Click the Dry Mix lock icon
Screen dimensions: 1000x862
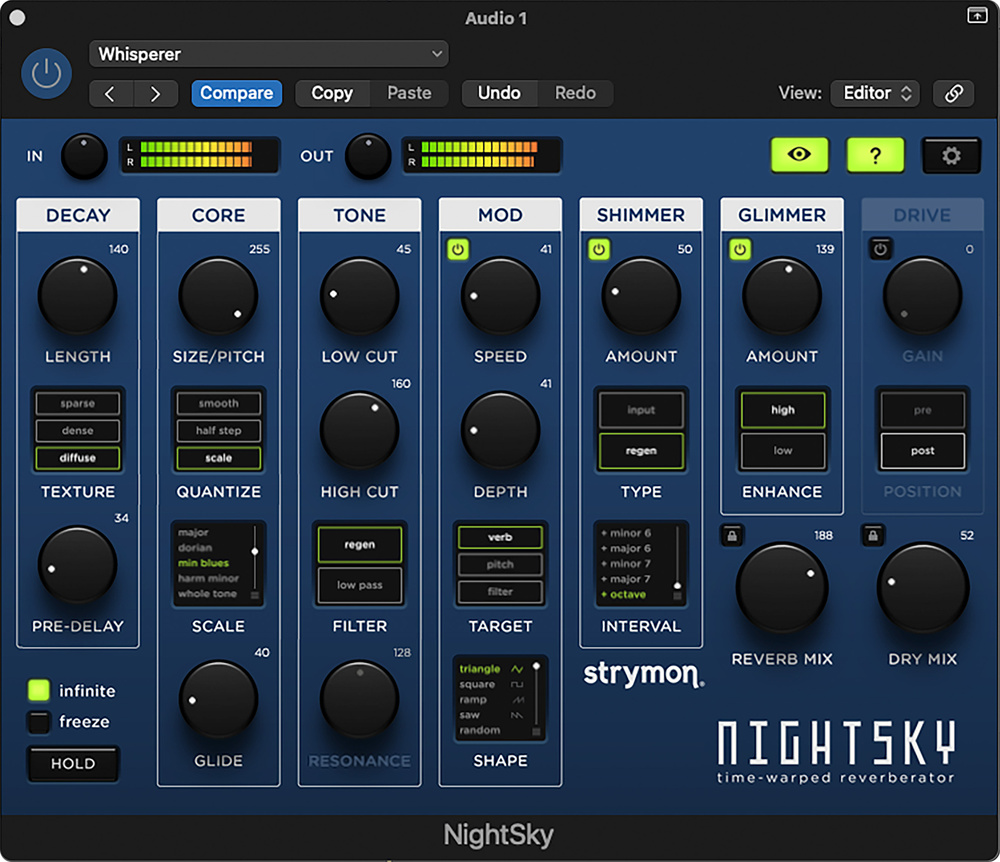tap(873, 536)
